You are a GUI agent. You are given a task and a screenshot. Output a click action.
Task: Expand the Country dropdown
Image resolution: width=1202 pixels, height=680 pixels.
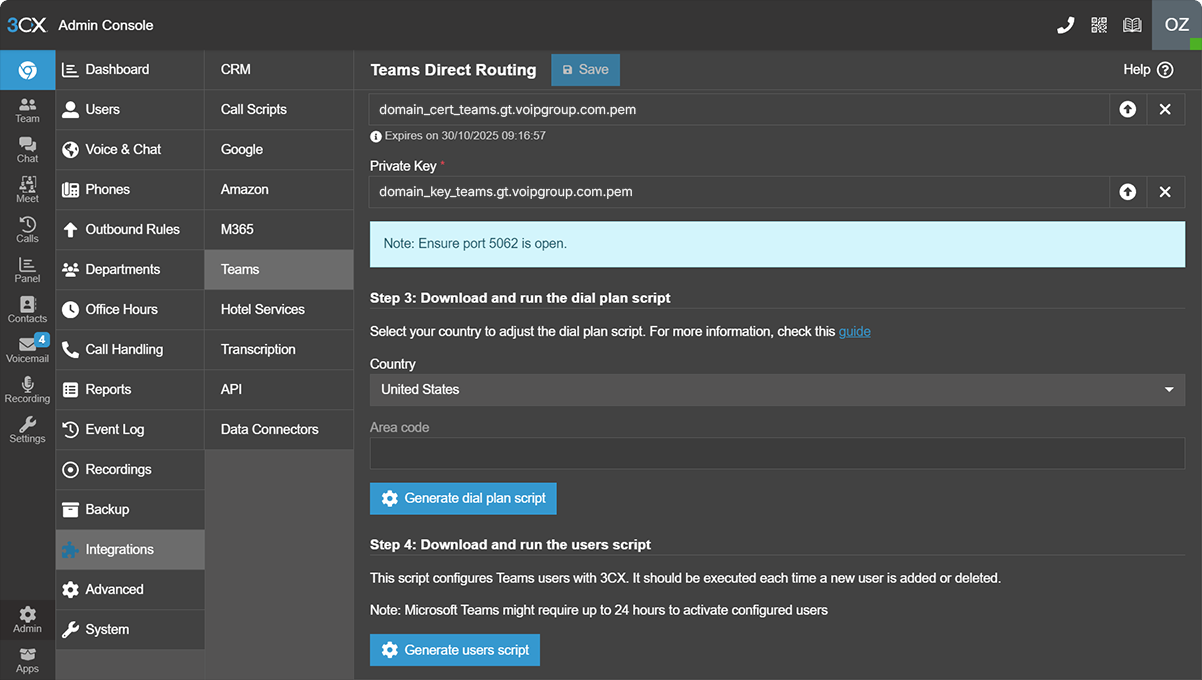coord(777,390)
